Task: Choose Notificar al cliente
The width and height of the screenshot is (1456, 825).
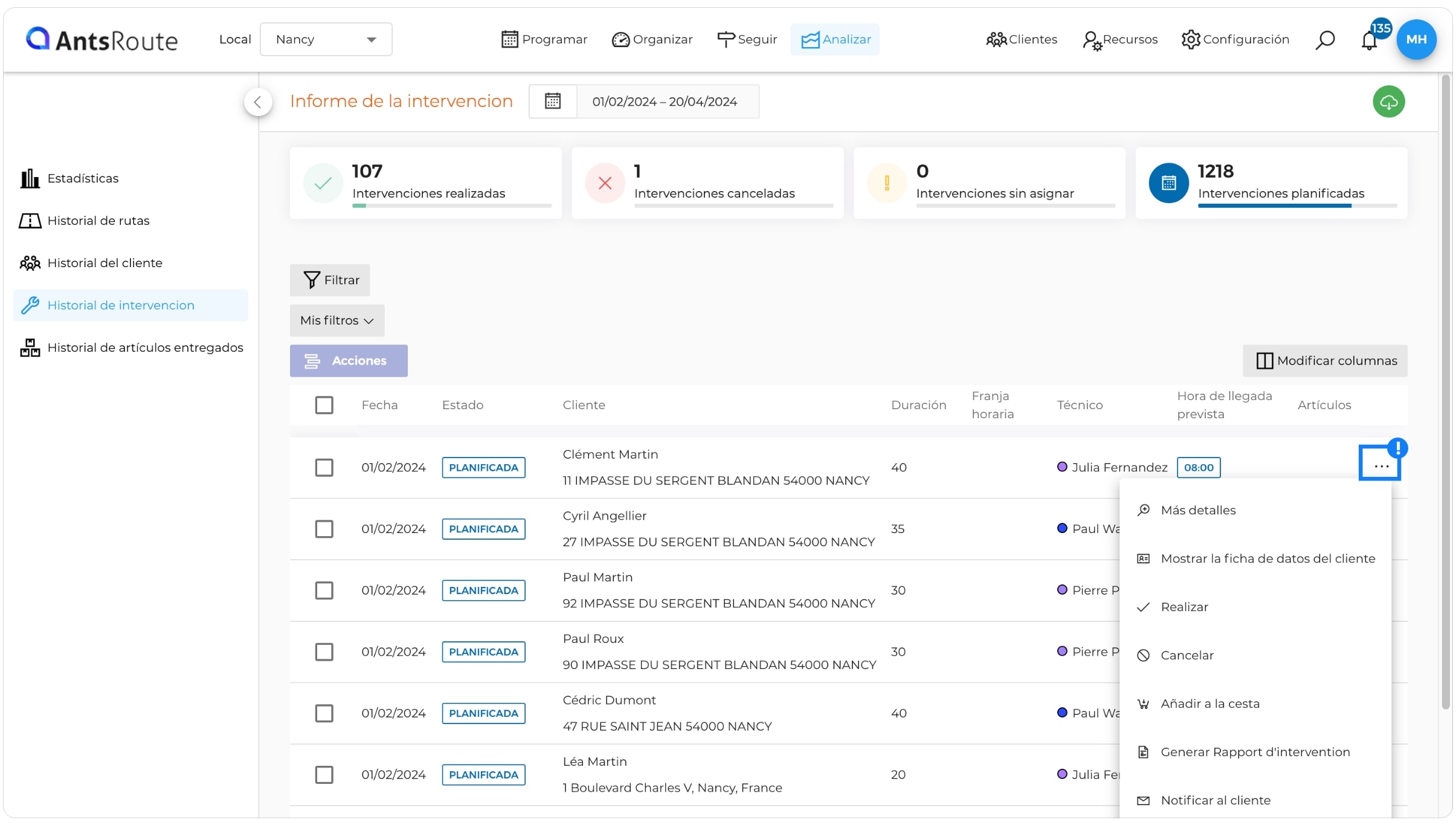Action: coord(1255,800)
